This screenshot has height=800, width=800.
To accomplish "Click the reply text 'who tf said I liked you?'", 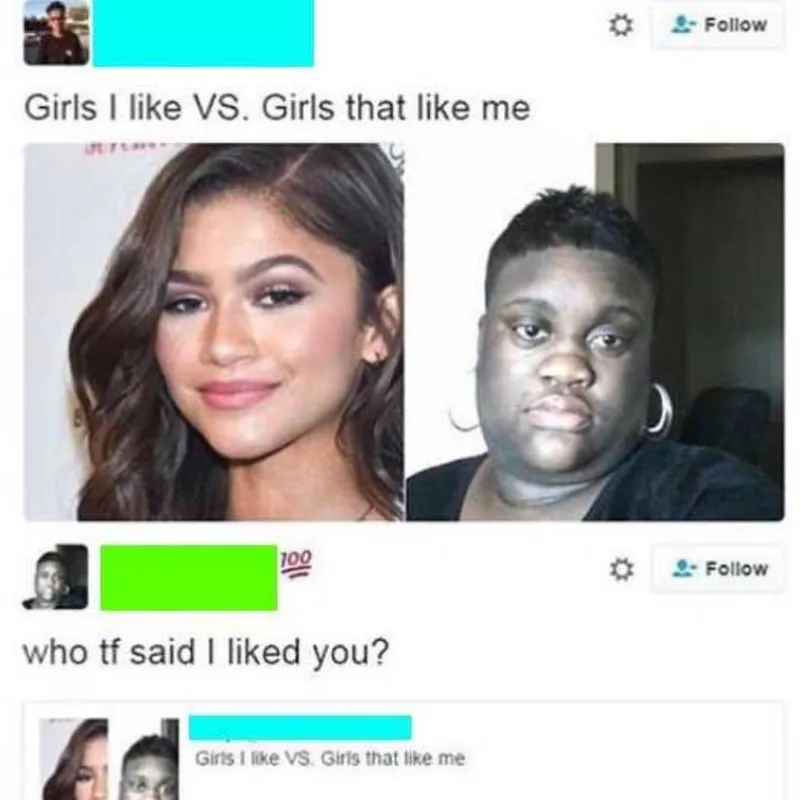I will coord(206,653).
